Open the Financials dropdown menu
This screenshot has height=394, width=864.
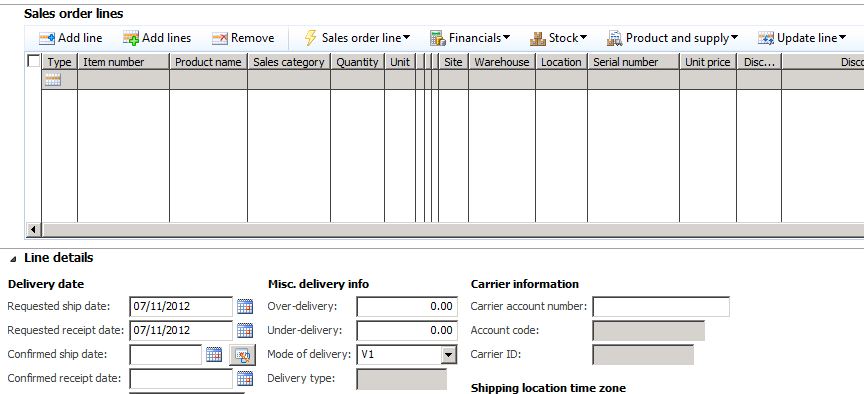470,38
